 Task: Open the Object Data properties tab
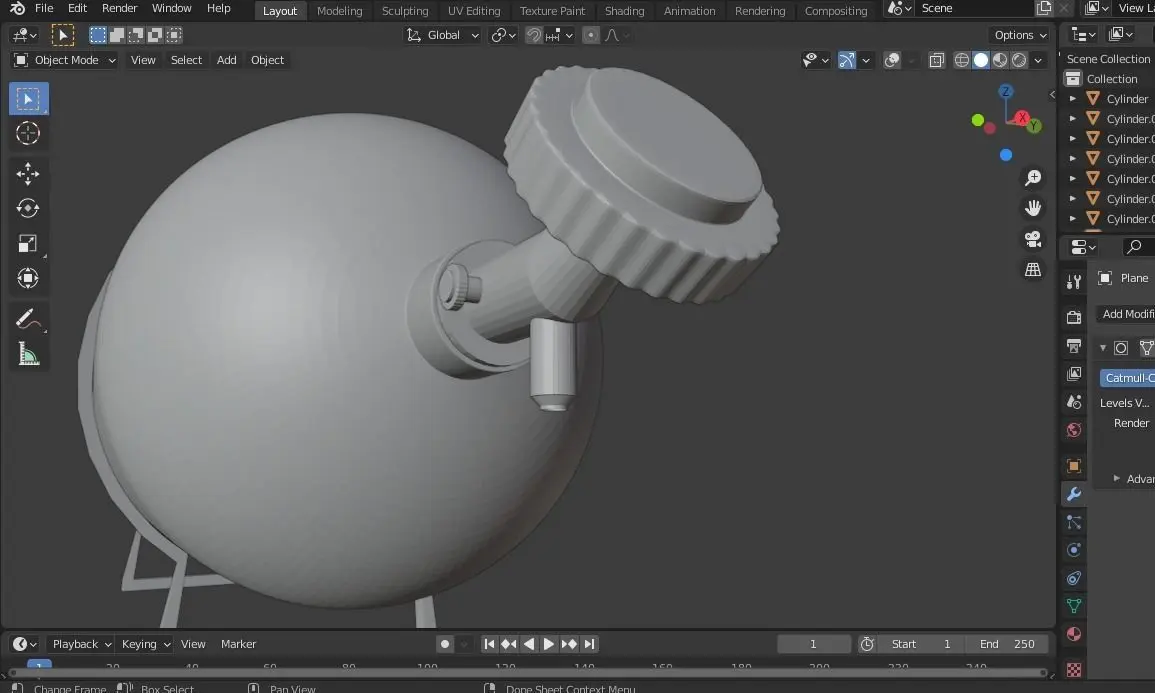[x=1074, y=606]
